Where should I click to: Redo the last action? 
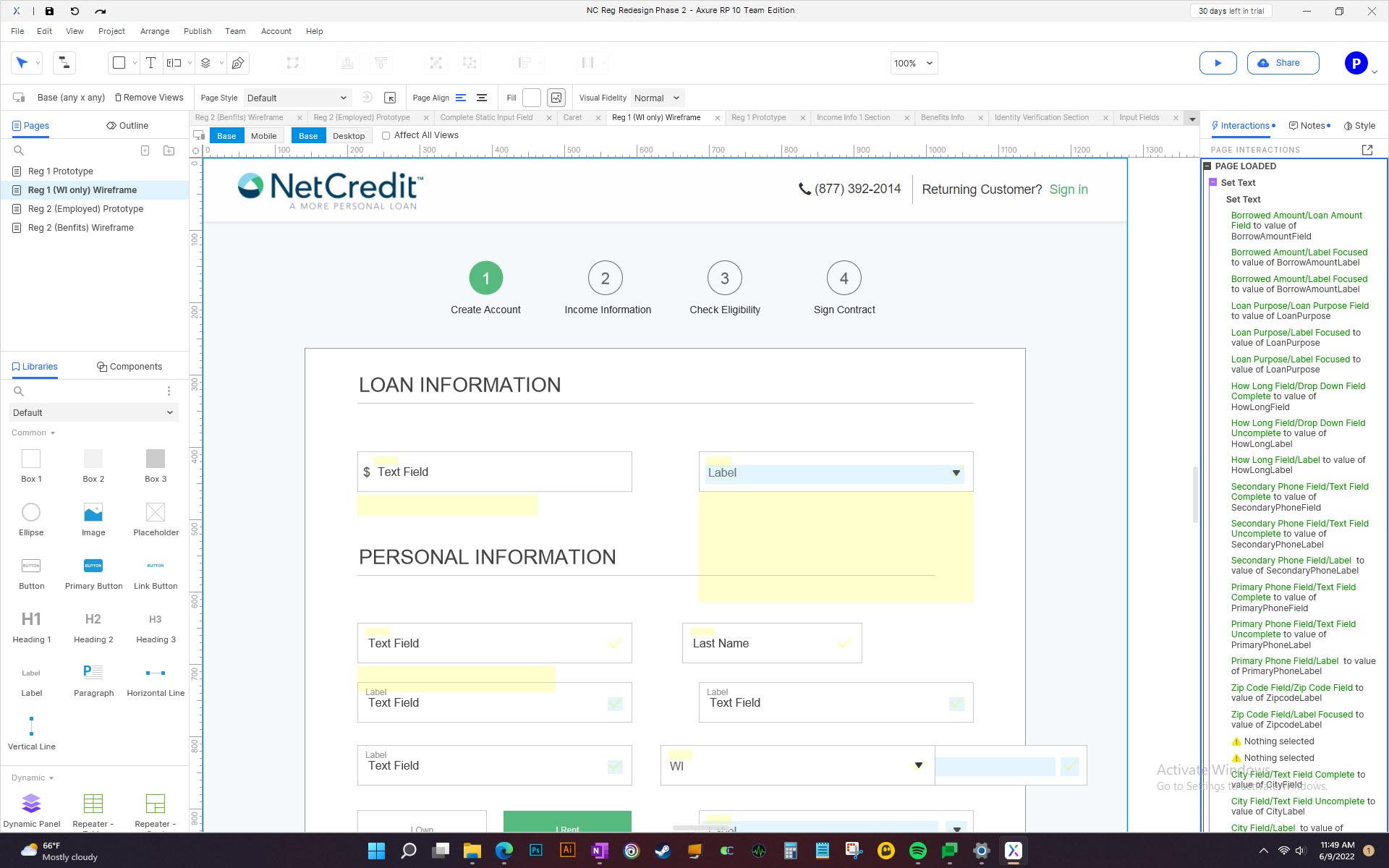[100, 11]
